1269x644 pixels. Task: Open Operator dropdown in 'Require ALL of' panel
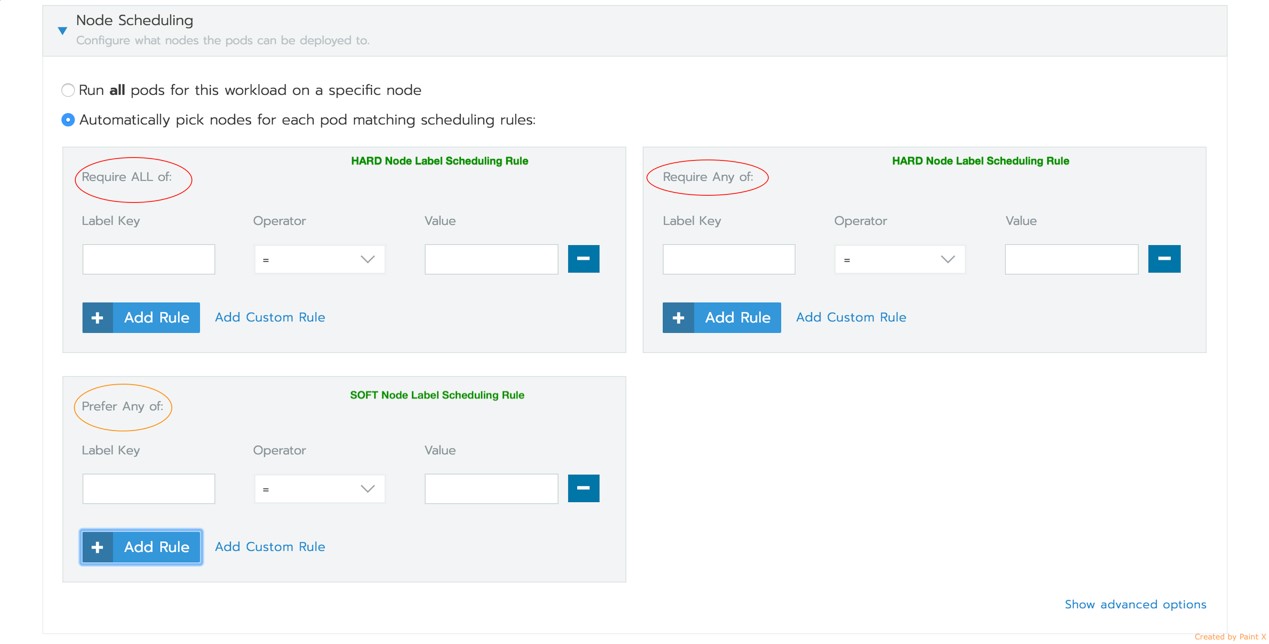pyautogui.click(x=319, y=260)
